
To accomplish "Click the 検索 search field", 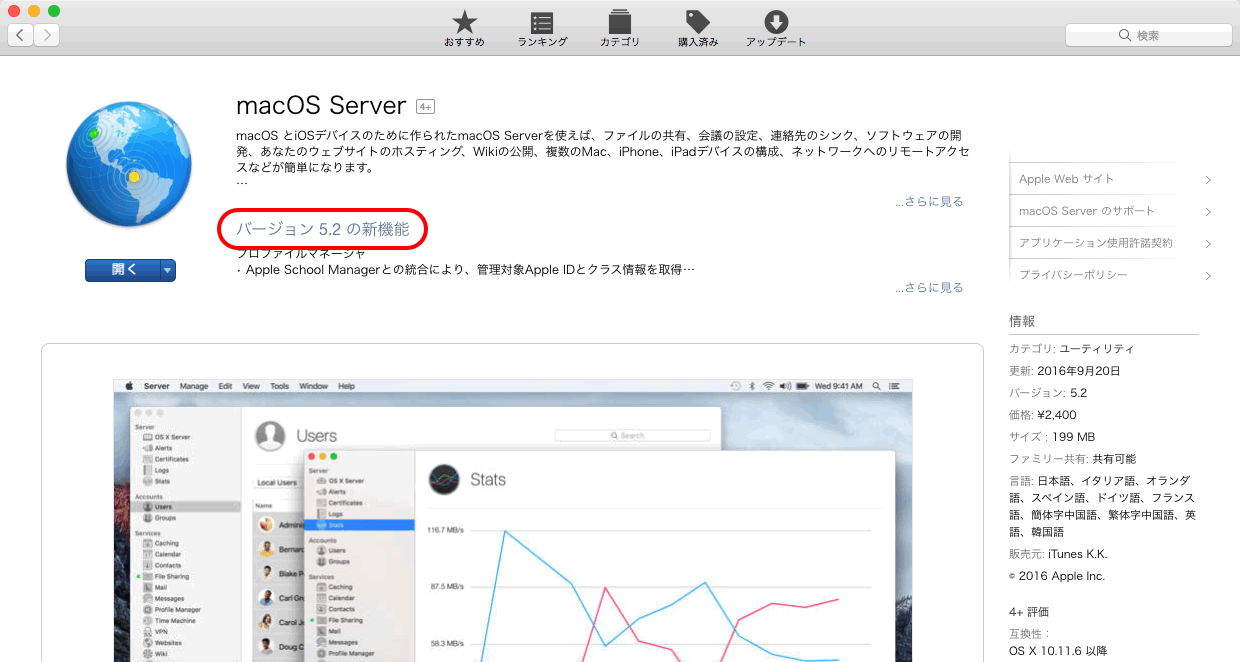I will [x=1147, y=36].
